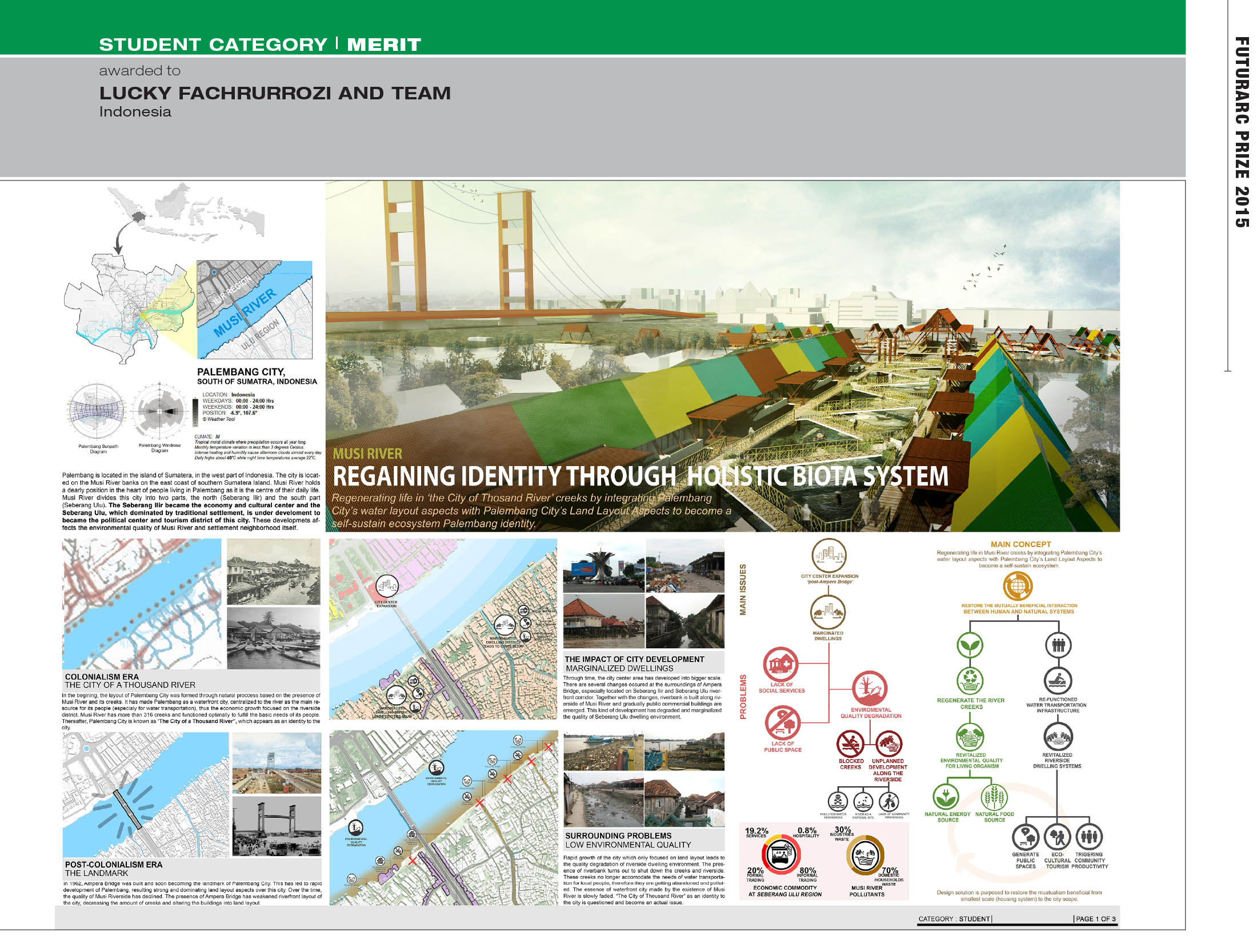Click the Musi River Pollutants donut chart icon
This screenshot has height=952, width=1257.
pyautogui.click(x=865, y=855)
